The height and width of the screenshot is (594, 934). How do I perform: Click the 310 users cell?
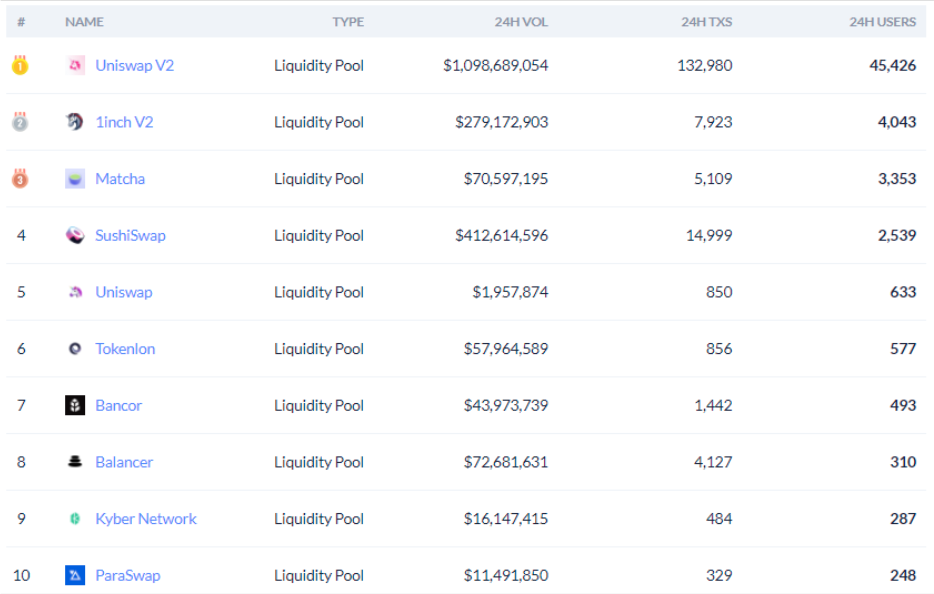(x=903, y=462)
